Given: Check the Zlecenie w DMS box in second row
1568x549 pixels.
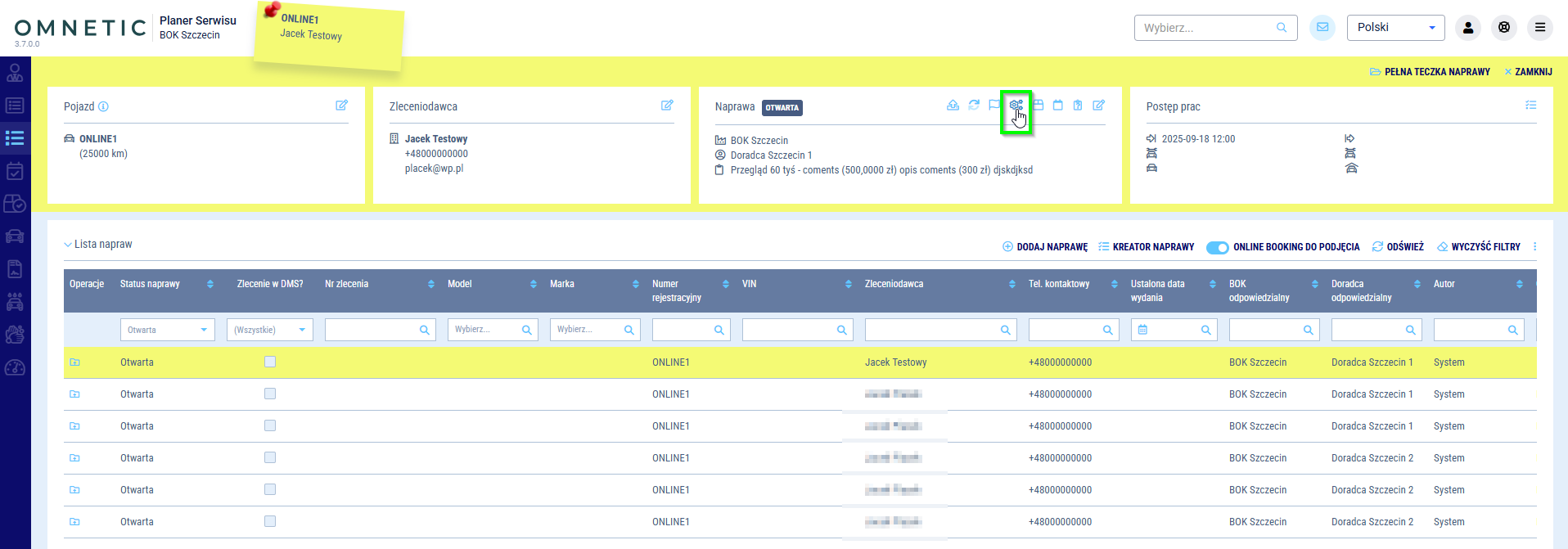Looking at the screenshot, I should 270,394.
